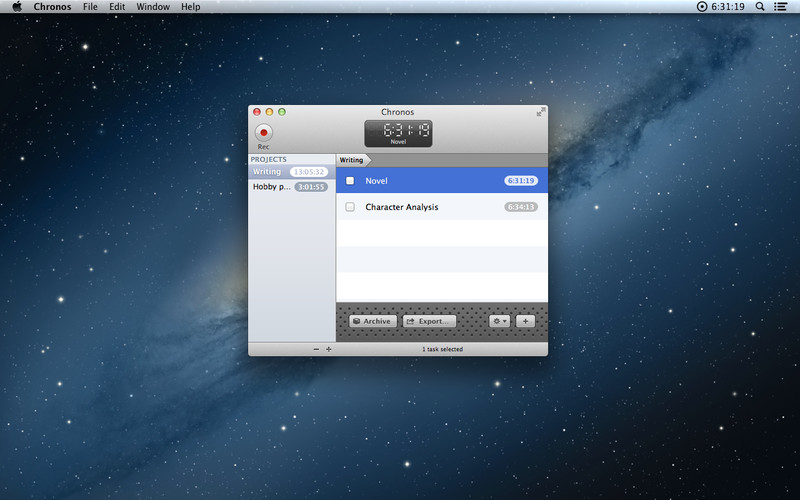The width and height of the screenshot is (800, 500).
Task: Open the Help menu
Action: [190, 7]
